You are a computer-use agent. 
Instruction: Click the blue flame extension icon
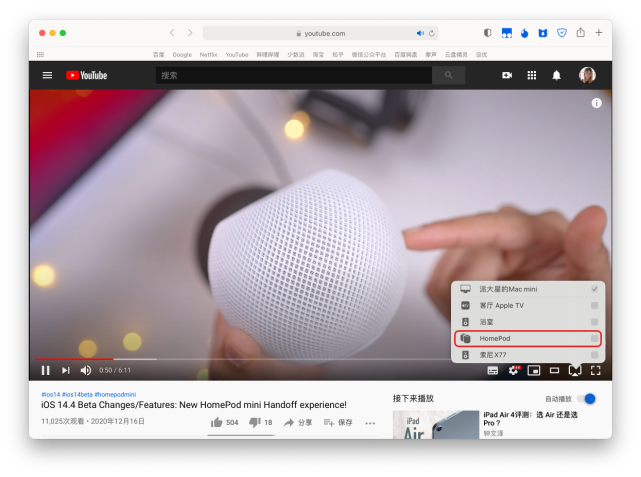click(525, 33)
